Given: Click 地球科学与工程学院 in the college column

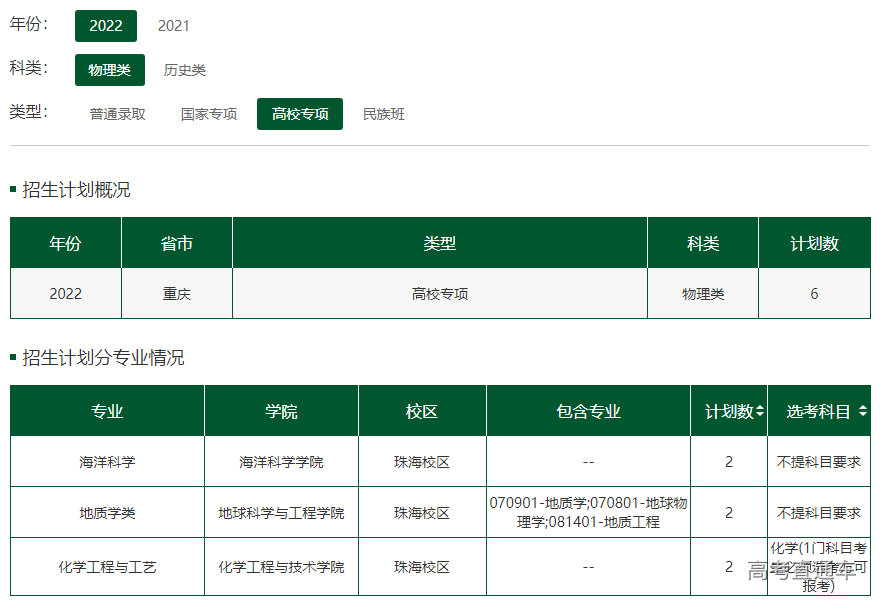Looking at the screenshot, I should point(281,513).
